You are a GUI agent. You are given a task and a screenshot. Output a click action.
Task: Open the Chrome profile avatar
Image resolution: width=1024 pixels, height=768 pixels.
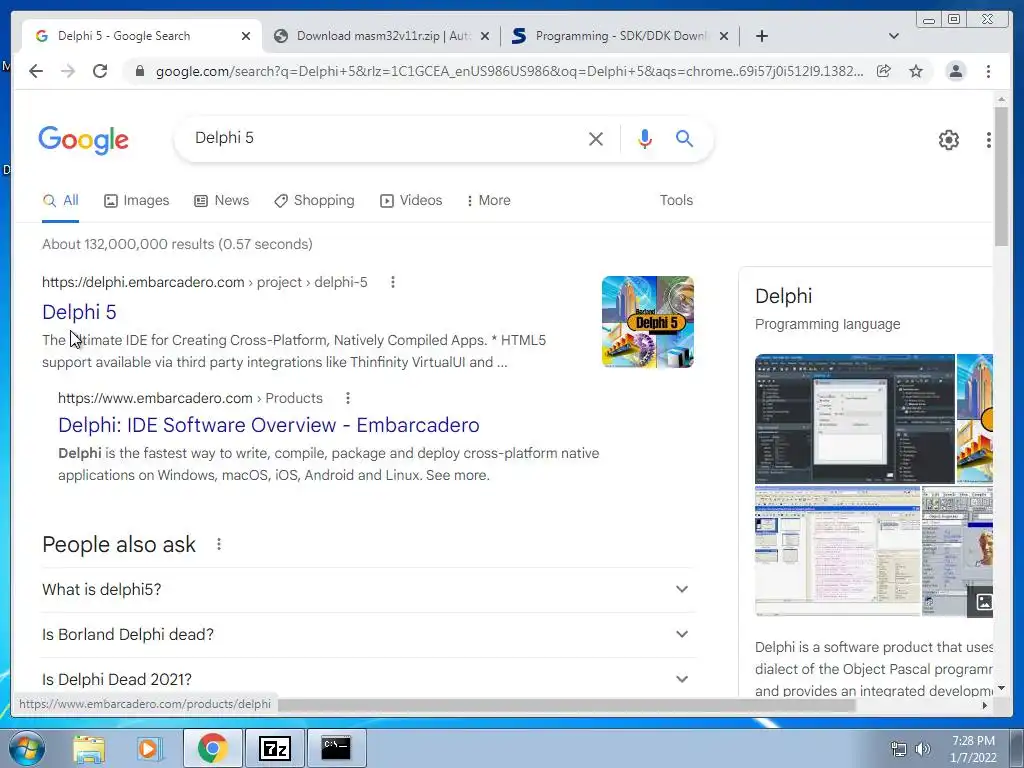coord(955,71)
